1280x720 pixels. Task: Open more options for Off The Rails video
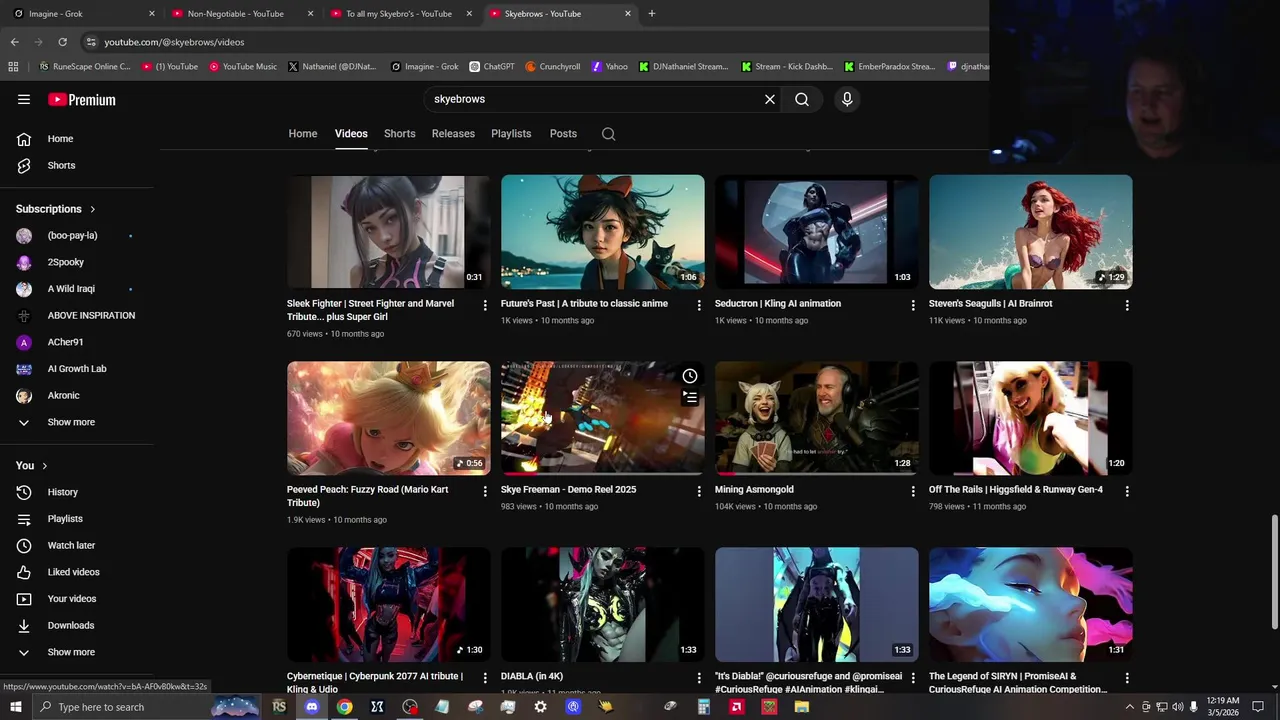[1127, 491]
